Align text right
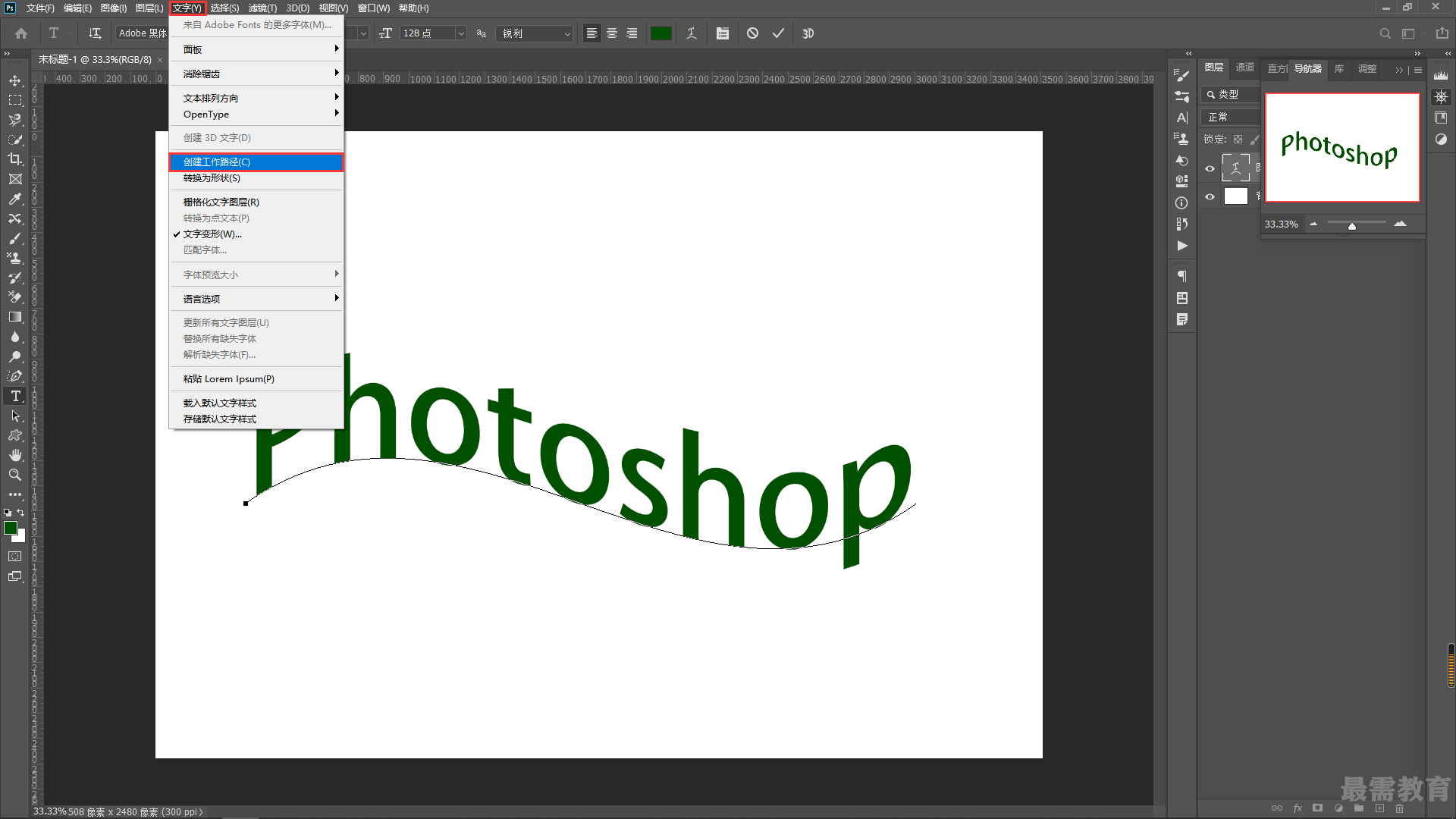Viewport: 1456px width, 819px height. (x=632, y=33)
